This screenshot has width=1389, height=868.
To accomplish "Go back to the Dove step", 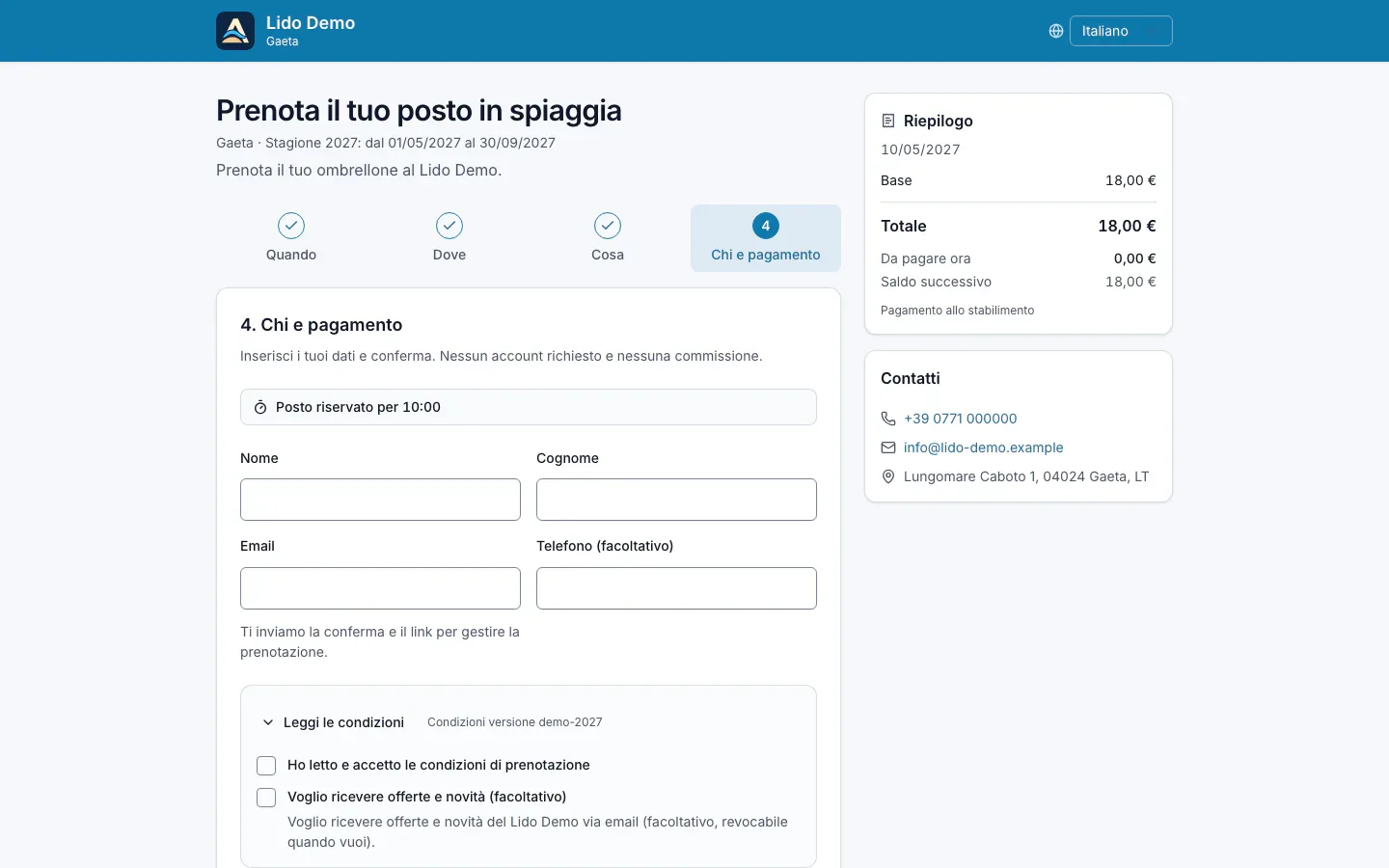I will (x=449, y=238).
